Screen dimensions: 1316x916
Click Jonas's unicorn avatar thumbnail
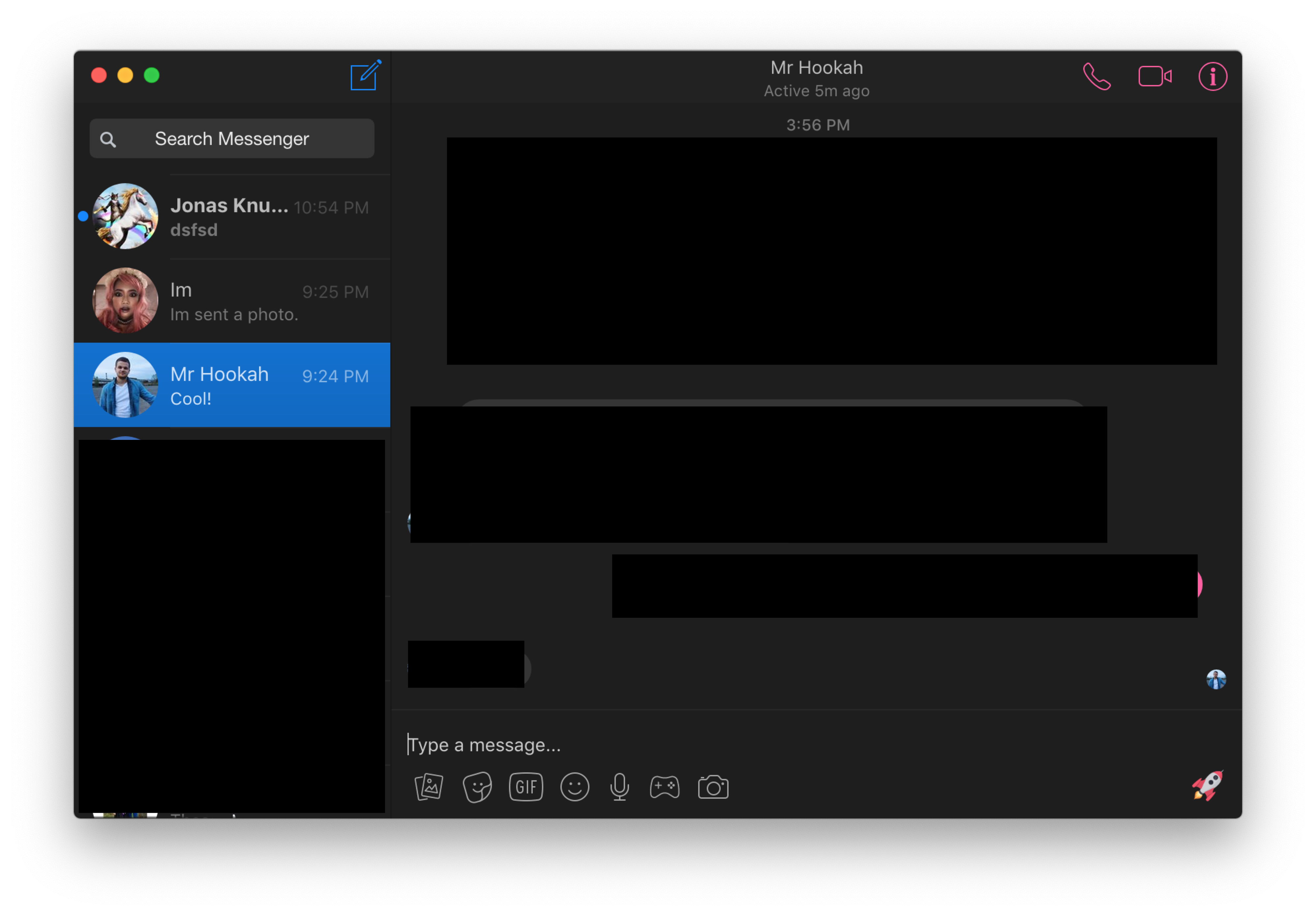(125, 216)
